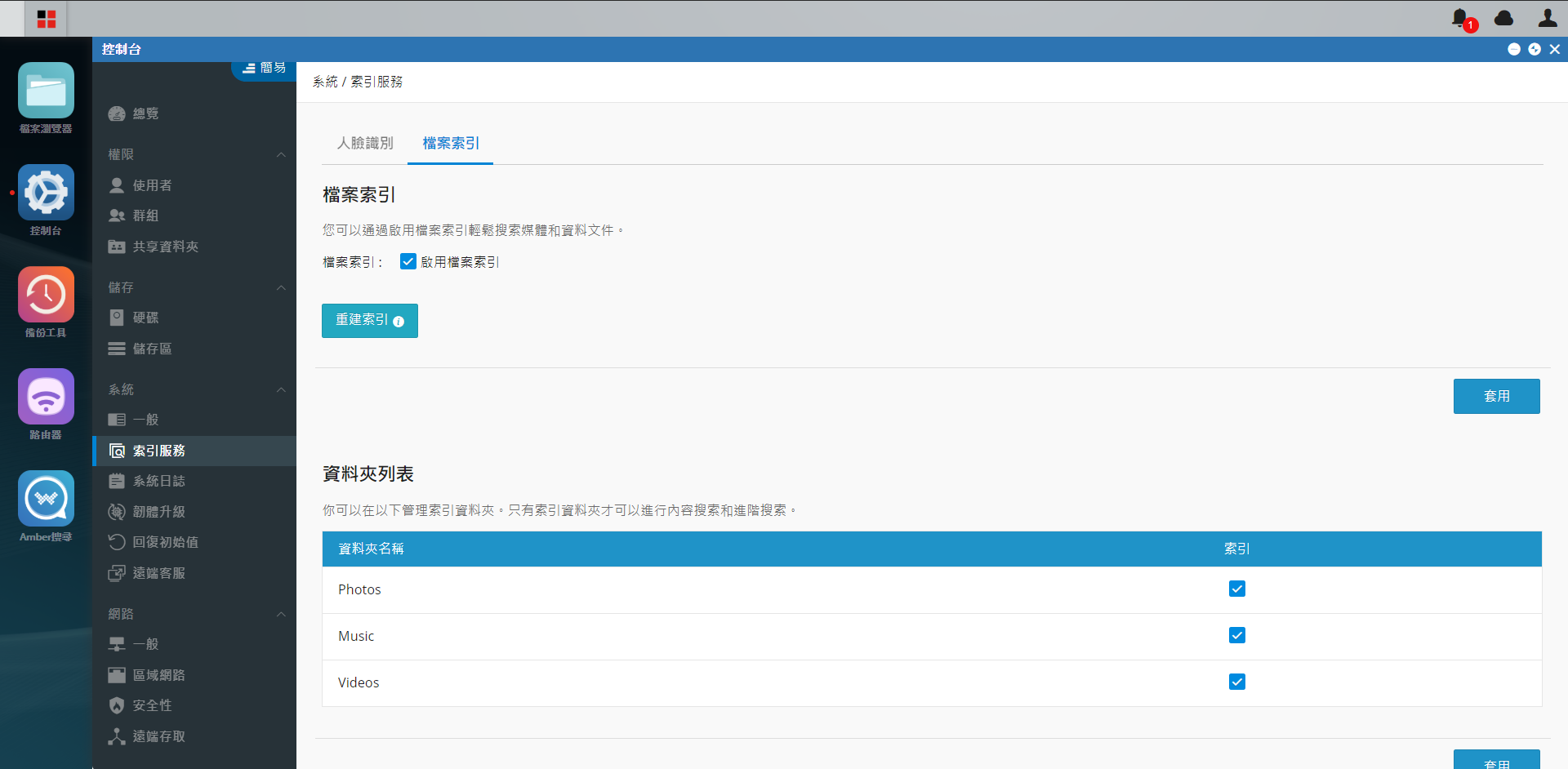Go to 總覽 overview in sidebar
Image resolution: width=1568 pixels, height=769 pixels.
(194, 113)
